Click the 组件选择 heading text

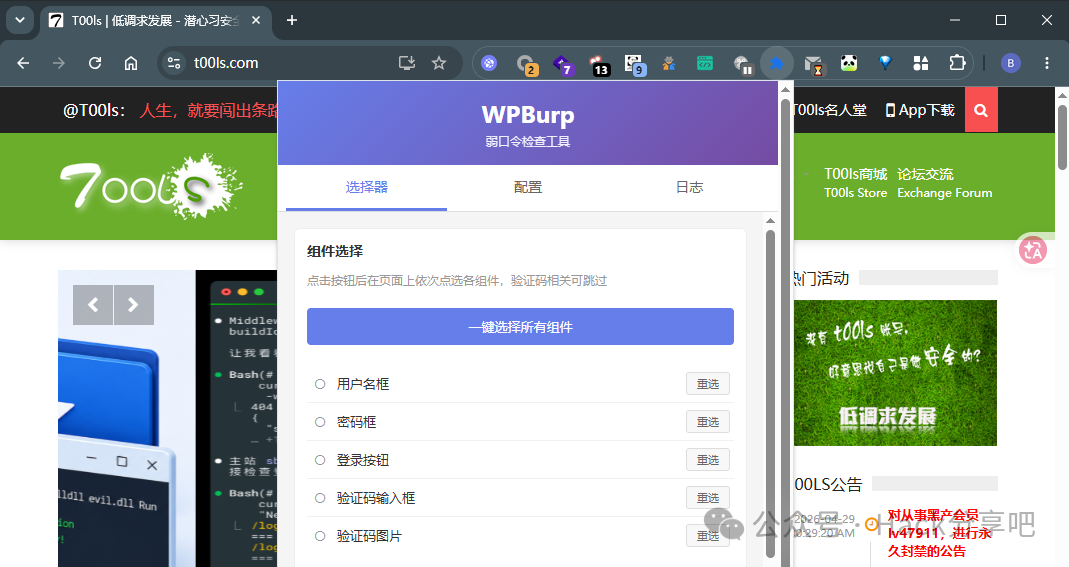[335, 251]
